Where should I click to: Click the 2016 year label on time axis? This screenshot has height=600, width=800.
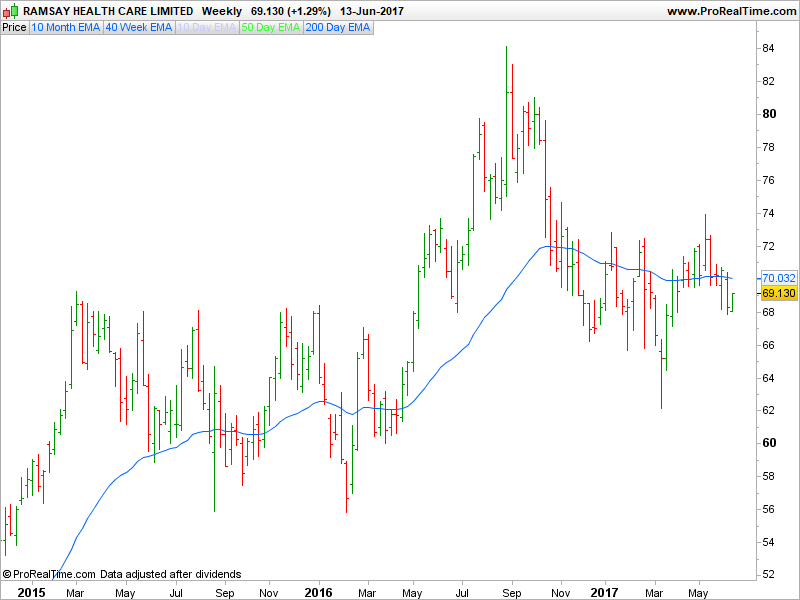tap(318, 593)
